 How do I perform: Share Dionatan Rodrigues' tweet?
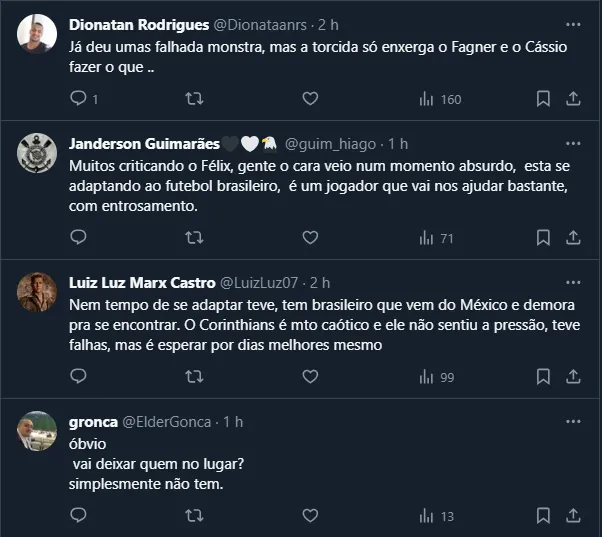[x=574, y=99]
